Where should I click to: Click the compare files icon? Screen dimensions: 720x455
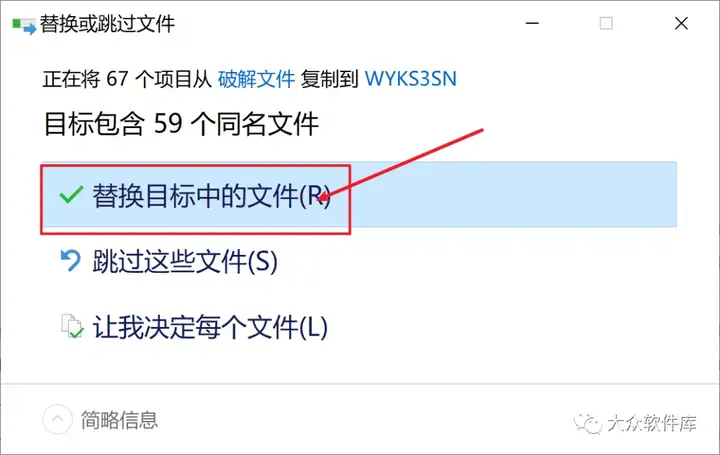click(73, 326)
